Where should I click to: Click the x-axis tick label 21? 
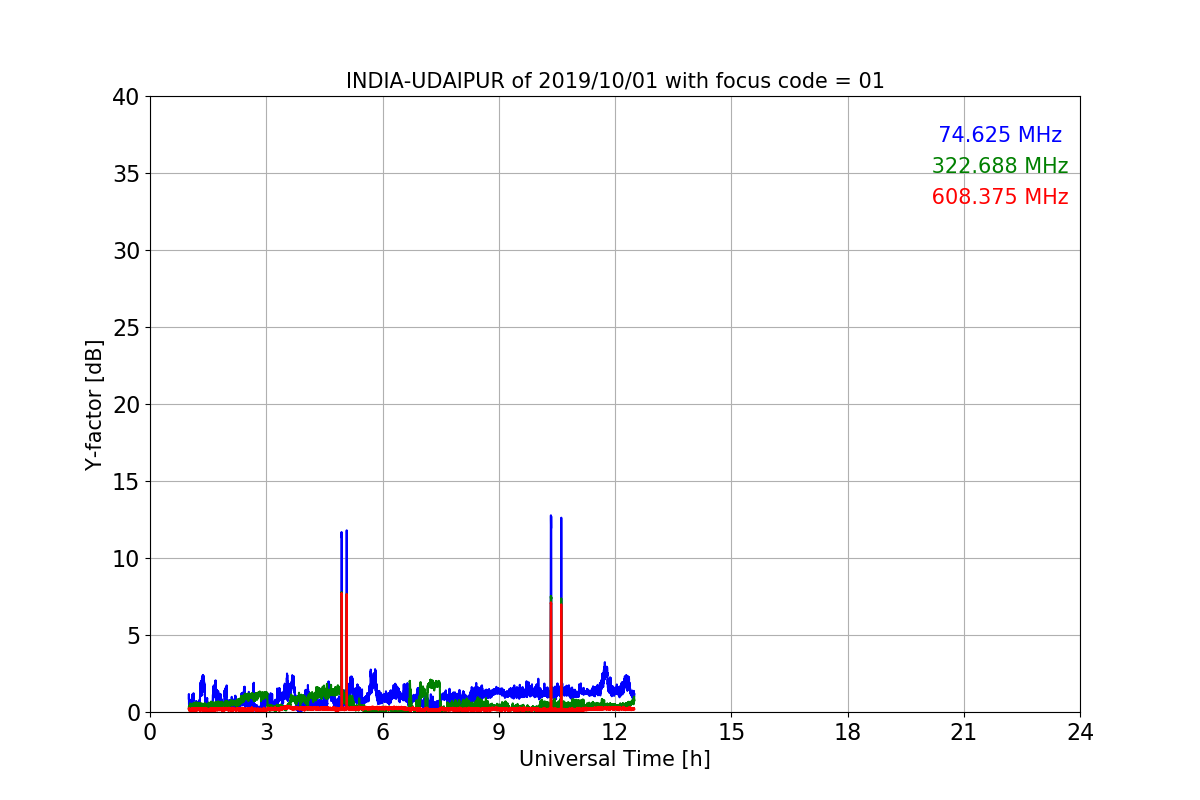964,732
